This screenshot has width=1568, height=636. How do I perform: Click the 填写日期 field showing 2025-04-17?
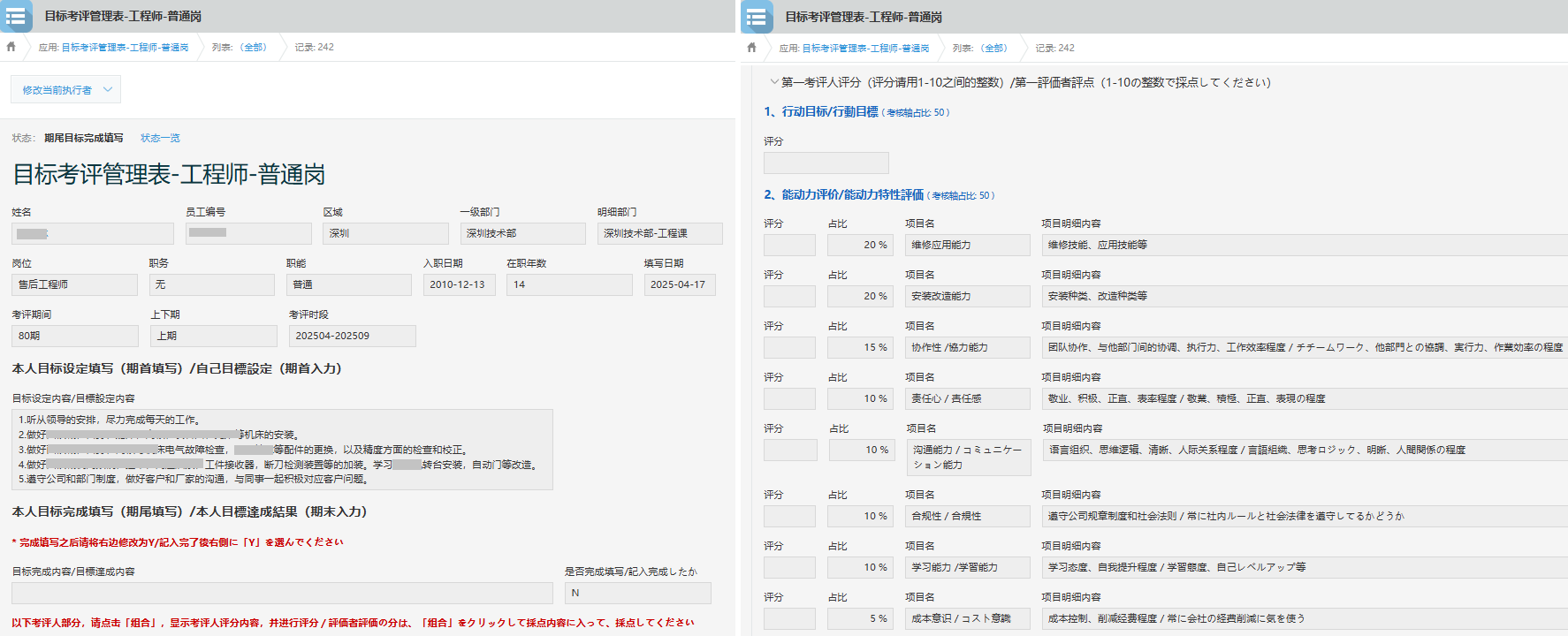point(679,284)
